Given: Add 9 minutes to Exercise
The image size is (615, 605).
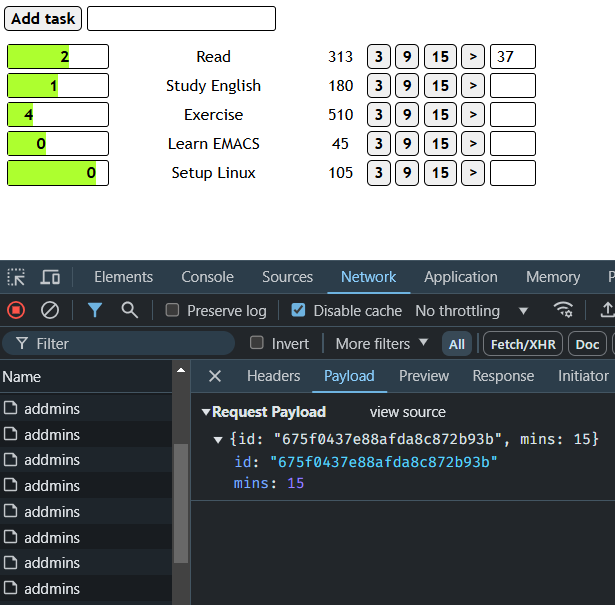Looking at the screenshot, I should (x=407, y=114).
